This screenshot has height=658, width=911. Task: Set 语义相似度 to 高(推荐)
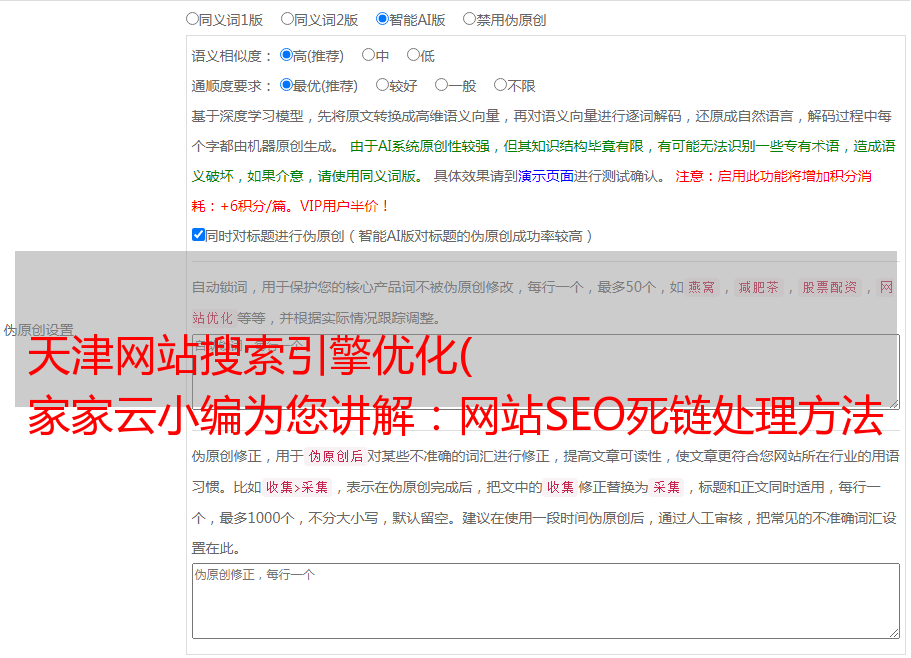286,55
